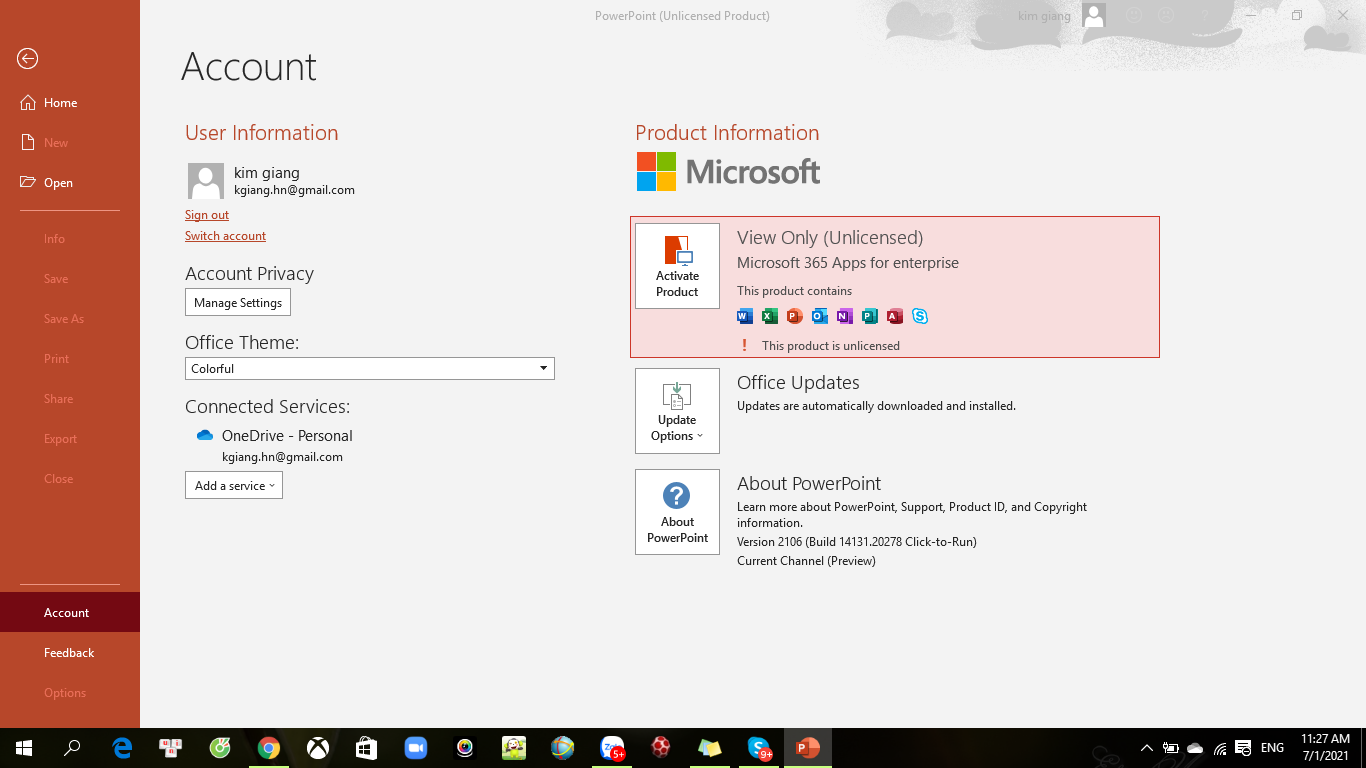The image size is (1366, 768).
Task: Click the email kgiang.hn@gmail.com under User Information
Action: [x=294, y=190]
